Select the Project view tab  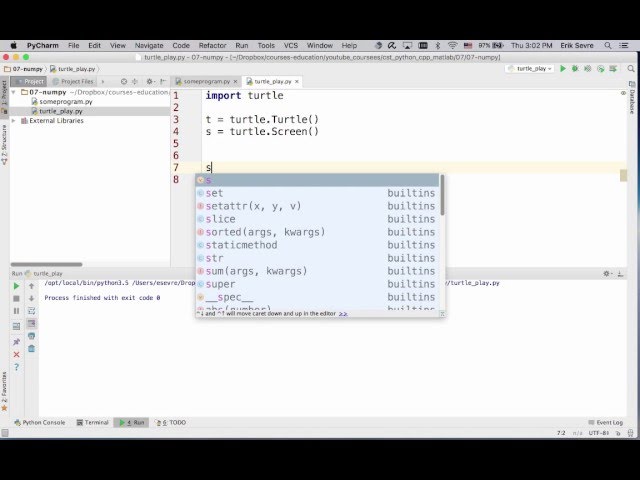pos(29,81)
